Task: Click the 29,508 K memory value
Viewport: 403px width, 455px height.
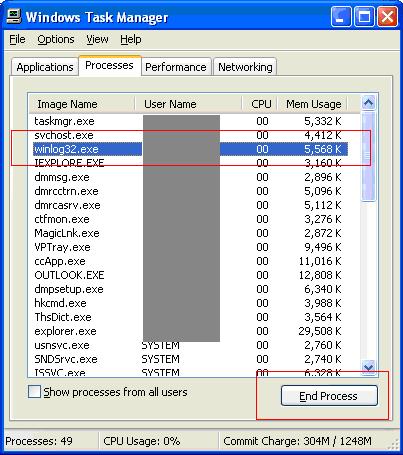Action: coord(320,331)
